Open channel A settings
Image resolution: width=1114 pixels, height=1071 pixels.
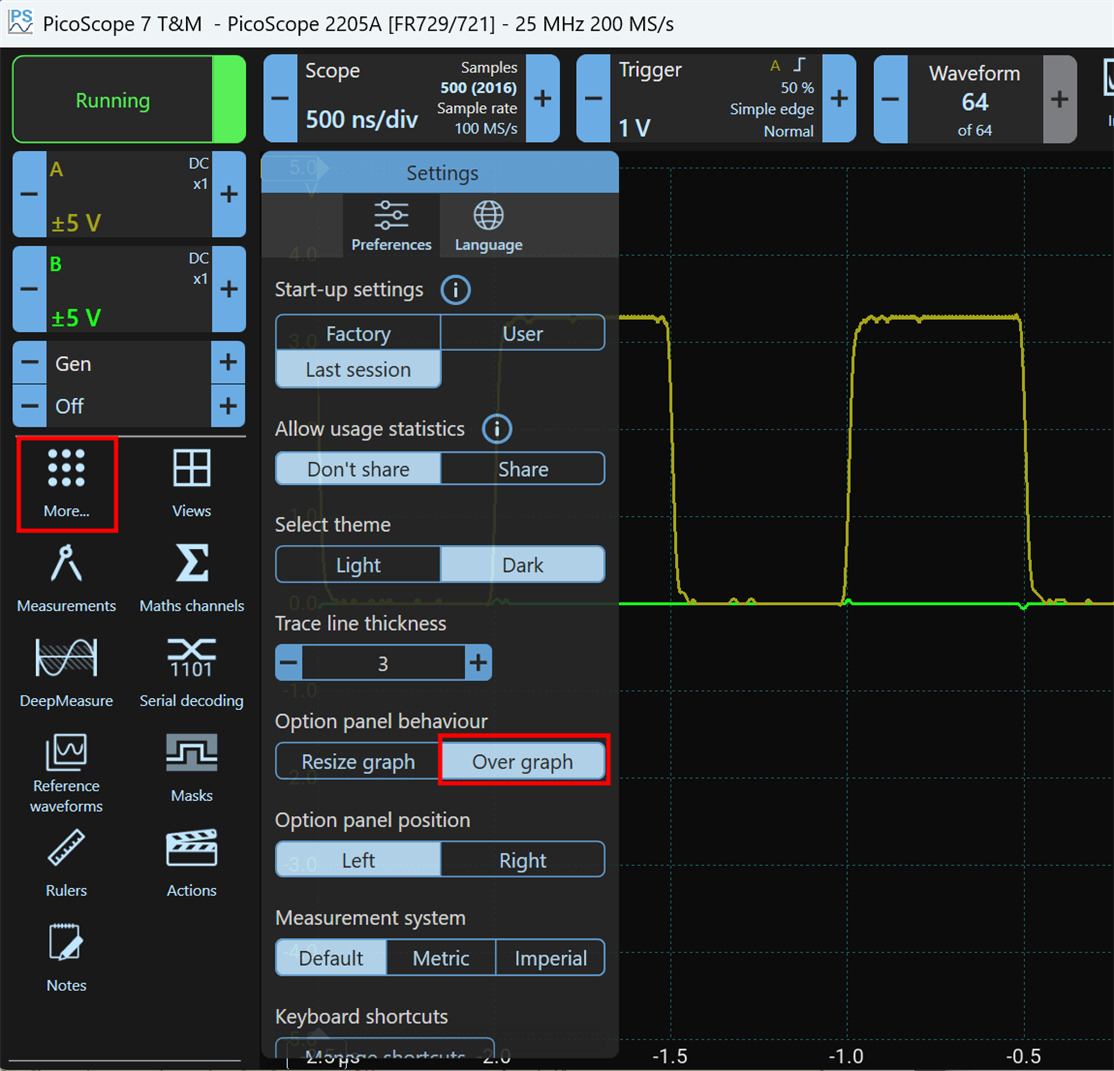tap(129, 194)
